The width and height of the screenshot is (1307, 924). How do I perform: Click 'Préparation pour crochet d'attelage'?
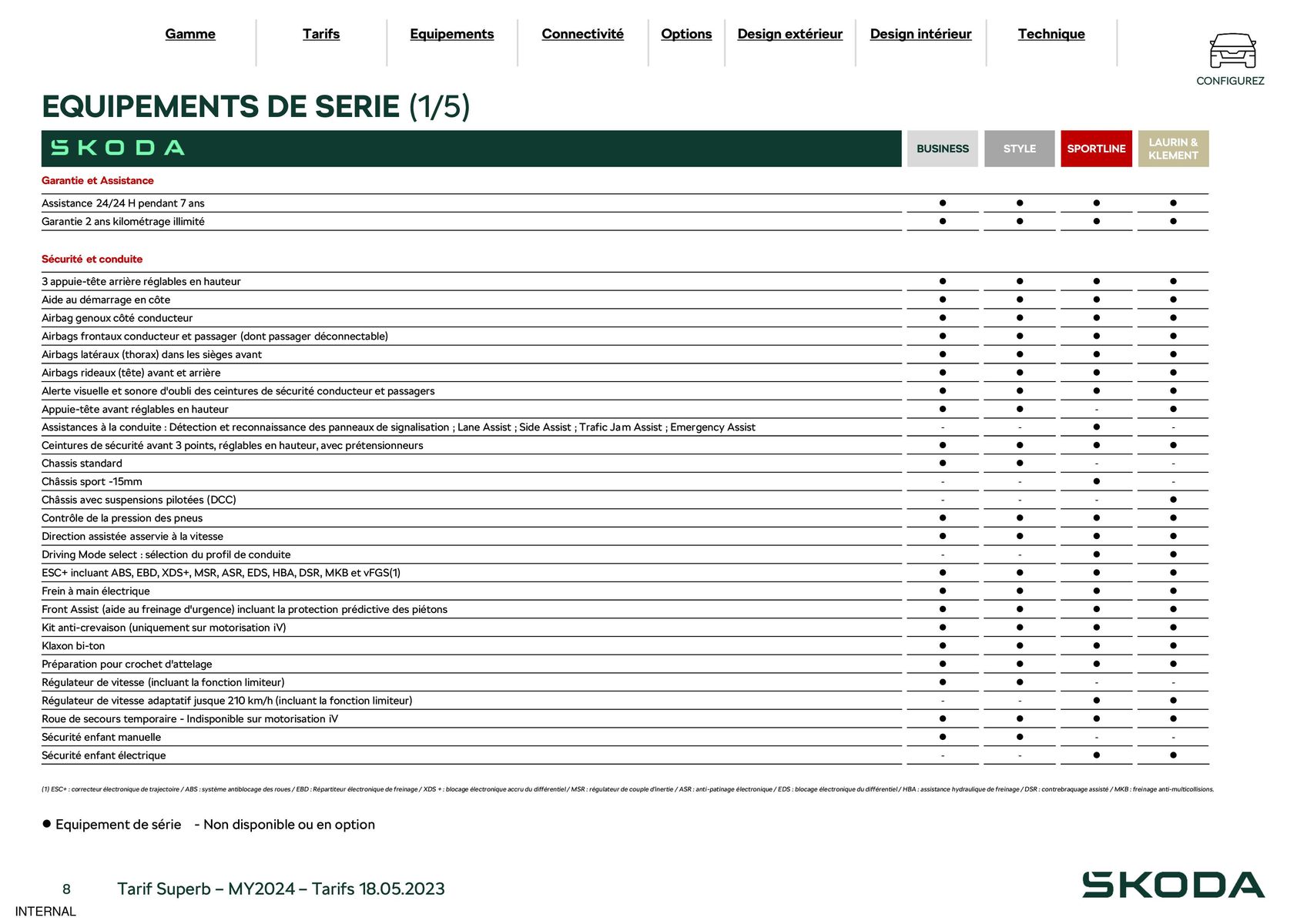coord(127,664)
